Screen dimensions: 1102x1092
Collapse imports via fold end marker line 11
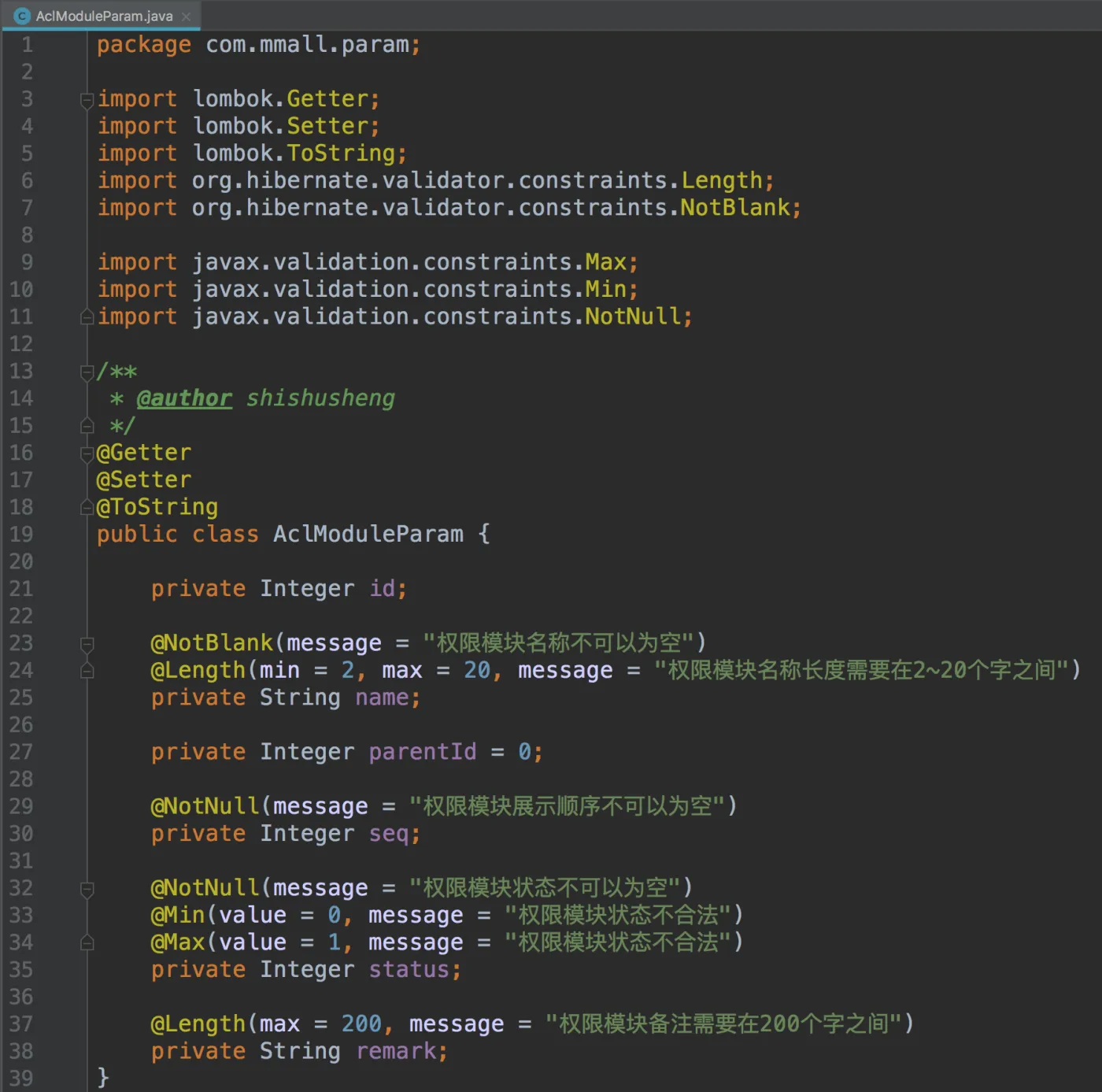click(87, 317)
